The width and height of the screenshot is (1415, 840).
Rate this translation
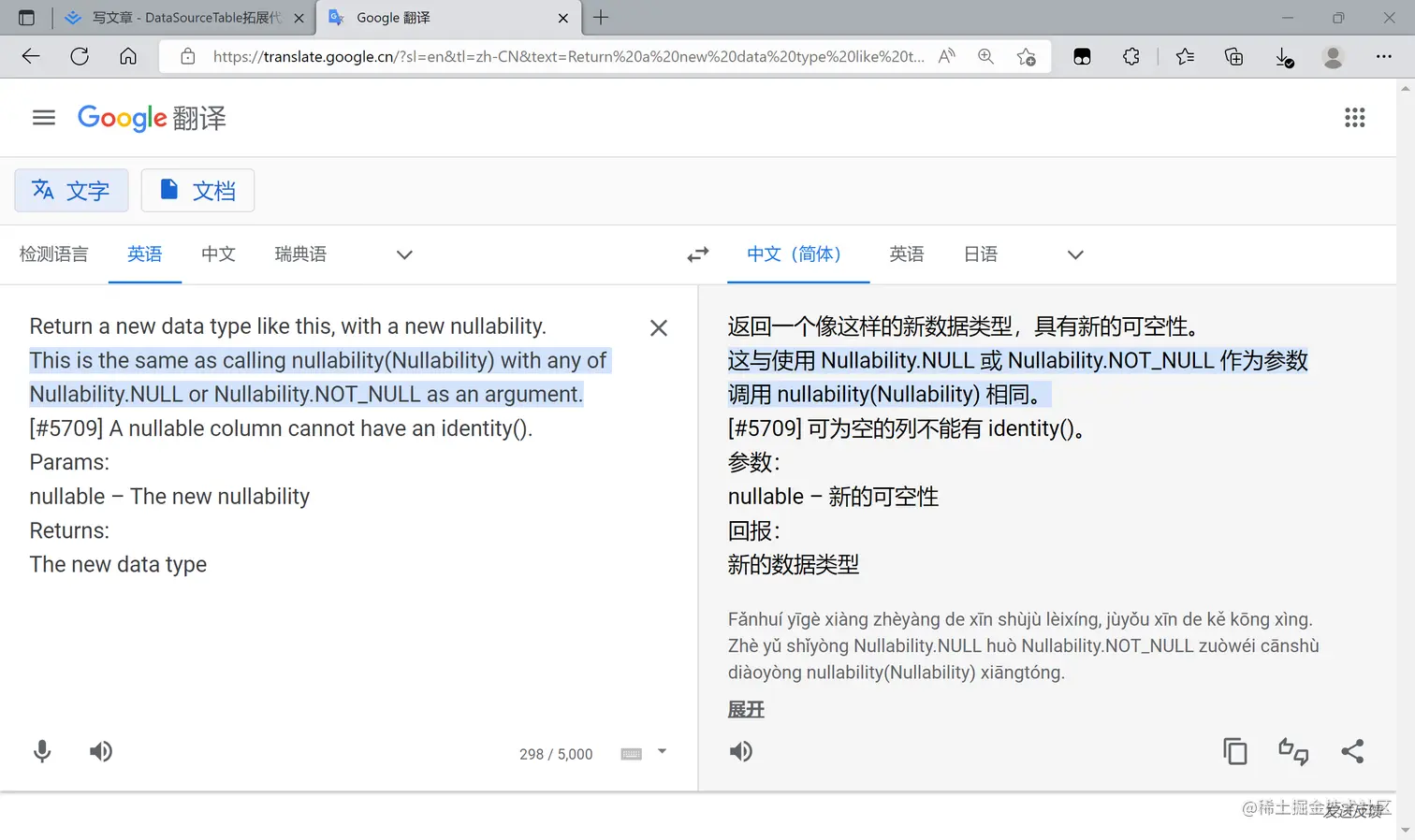[x=1293, y=751]
